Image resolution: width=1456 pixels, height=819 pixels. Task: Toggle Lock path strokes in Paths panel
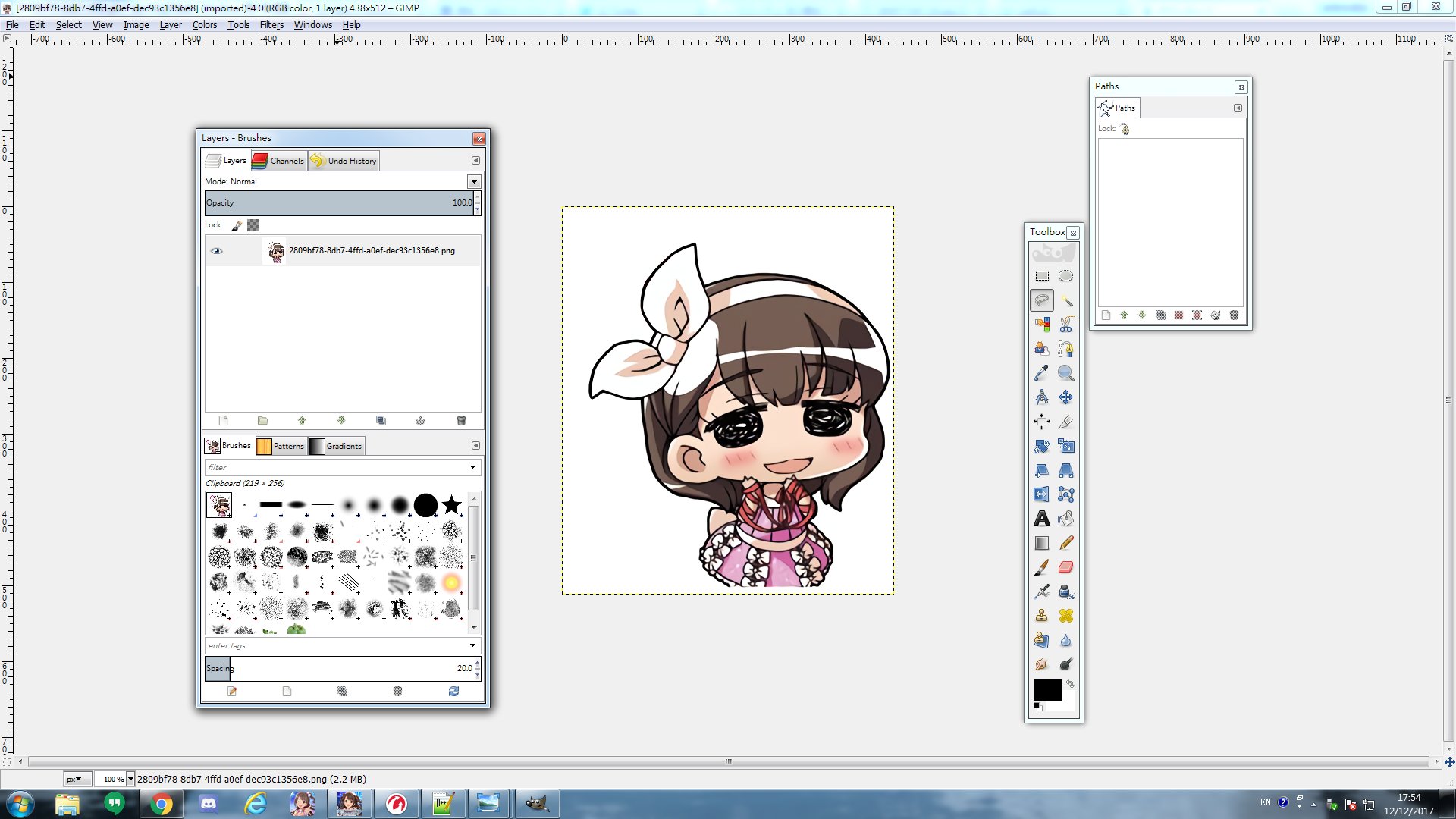click(x=1125, y=129)
